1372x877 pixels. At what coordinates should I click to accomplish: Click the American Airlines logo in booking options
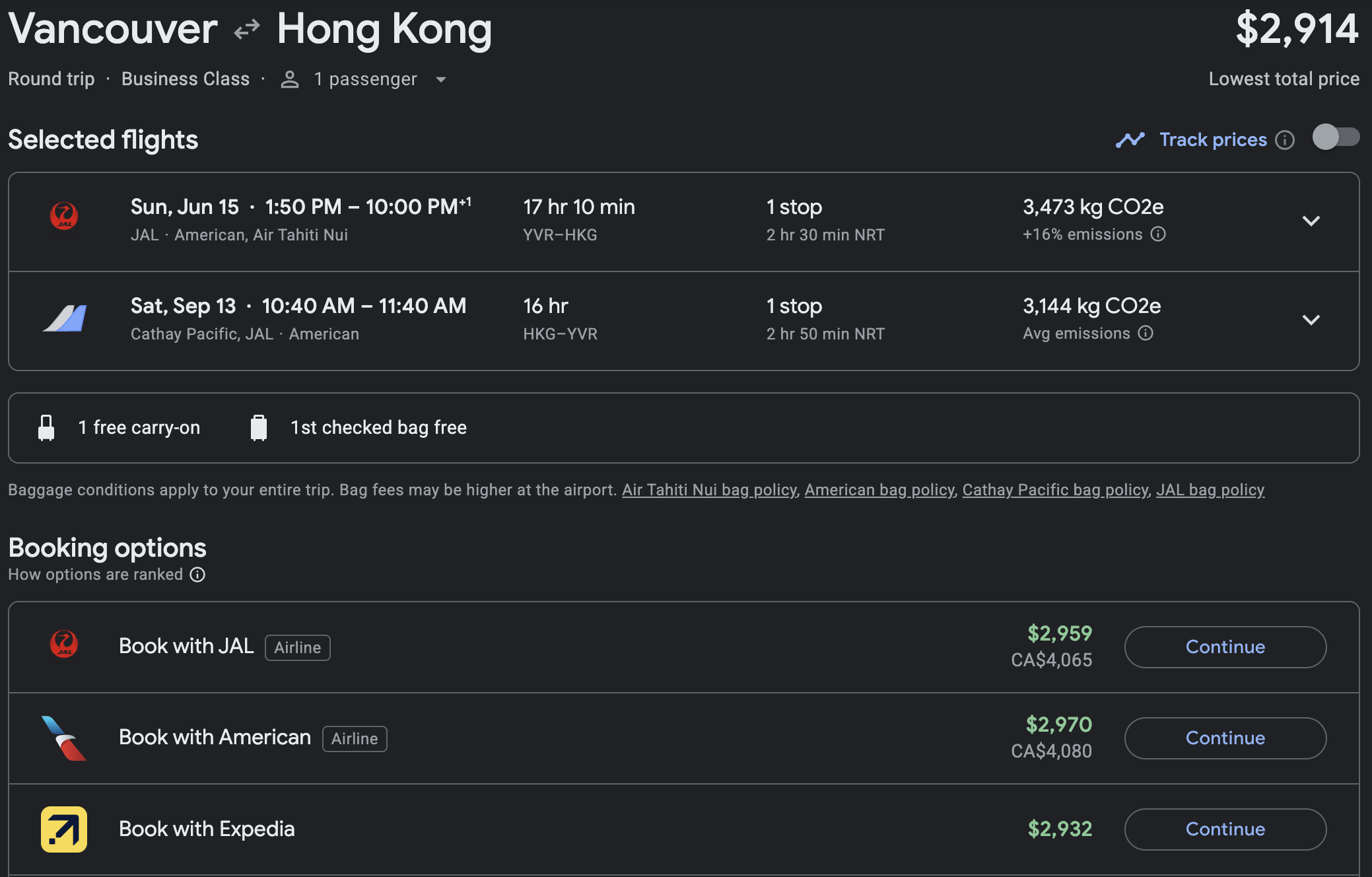[64, 738]
